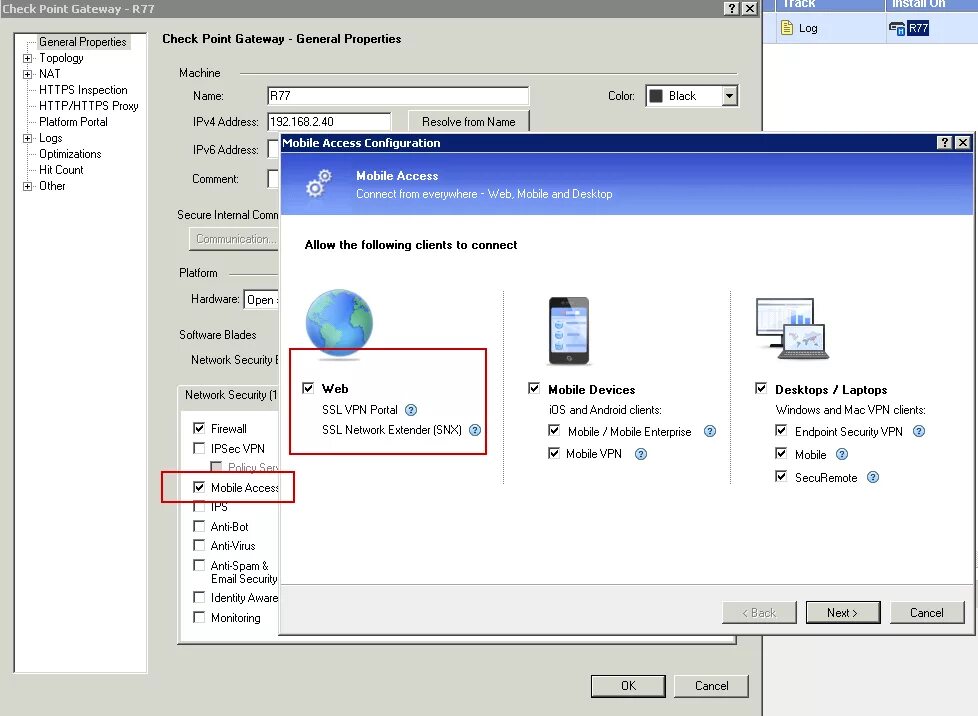Open help for SSL VPN Portal

(411, 410)
